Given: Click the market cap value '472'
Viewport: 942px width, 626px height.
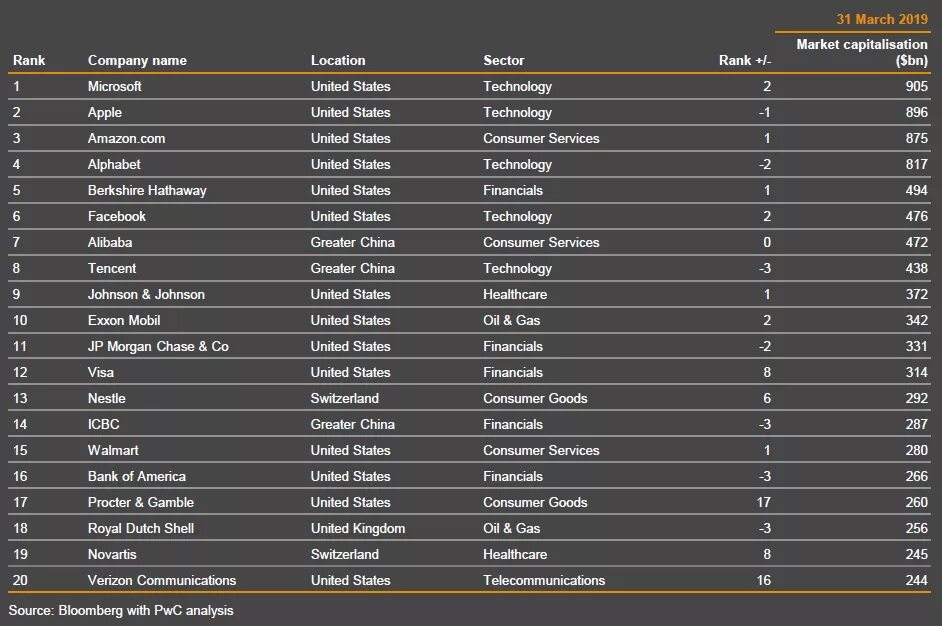Looking at the screenshot, I should click(916, 242).
